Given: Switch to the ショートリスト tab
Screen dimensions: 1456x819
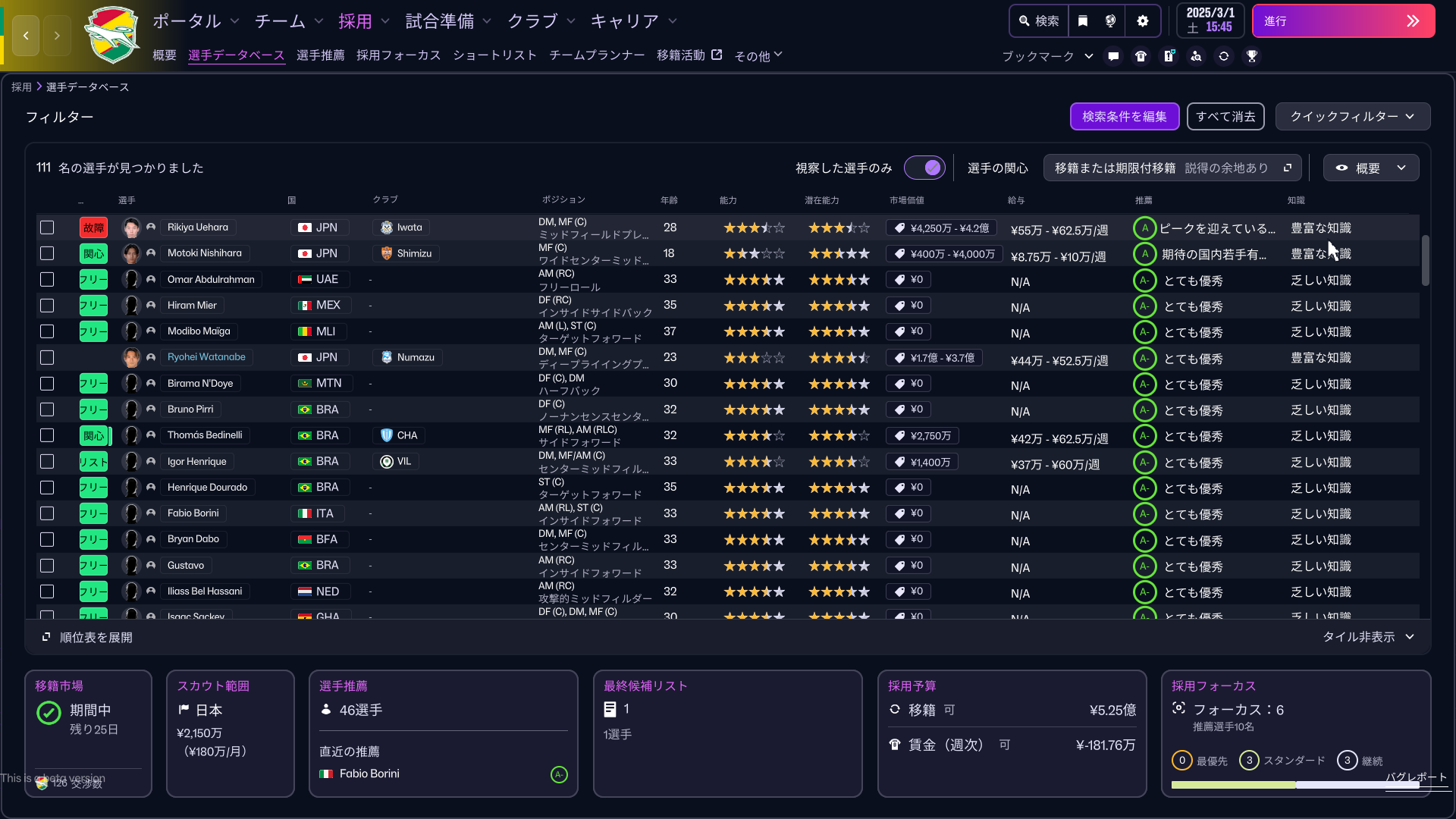Looking at the screenshot, I should tap(495, 55).
